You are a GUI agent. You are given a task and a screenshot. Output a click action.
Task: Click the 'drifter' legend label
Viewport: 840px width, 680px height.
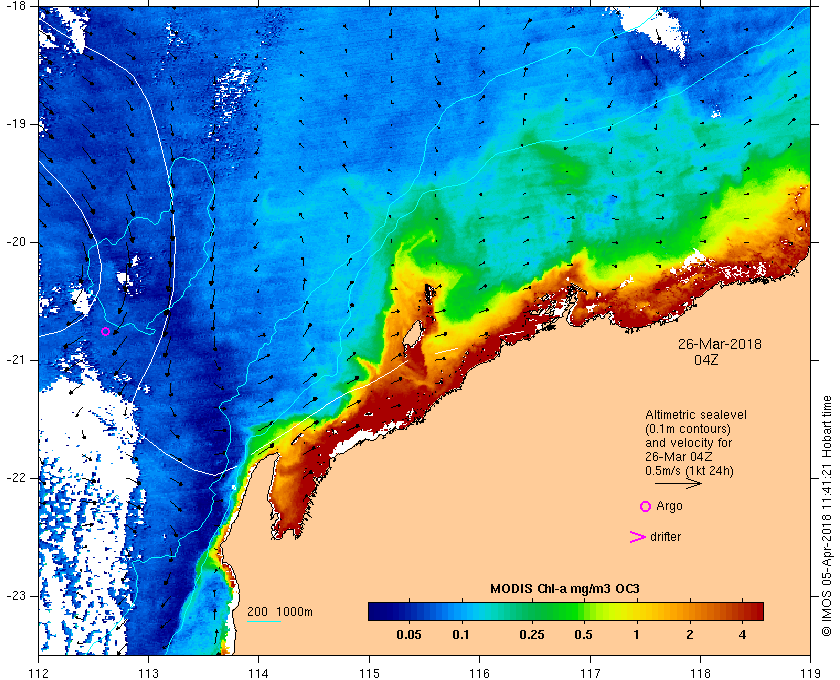point(665,537)
